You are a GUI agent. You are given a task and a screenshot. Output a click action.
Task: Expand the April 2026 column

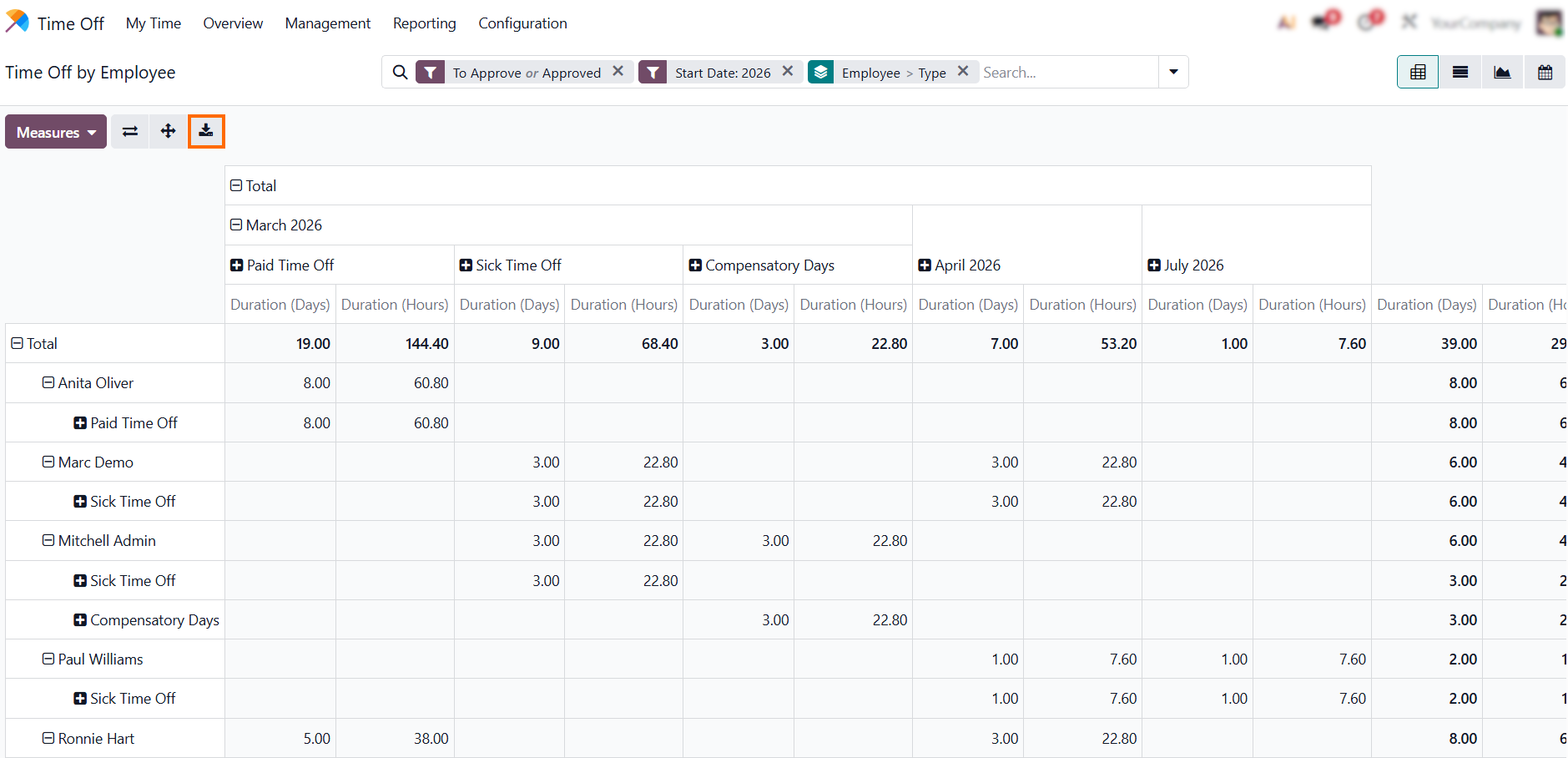(x=925, y=265)
